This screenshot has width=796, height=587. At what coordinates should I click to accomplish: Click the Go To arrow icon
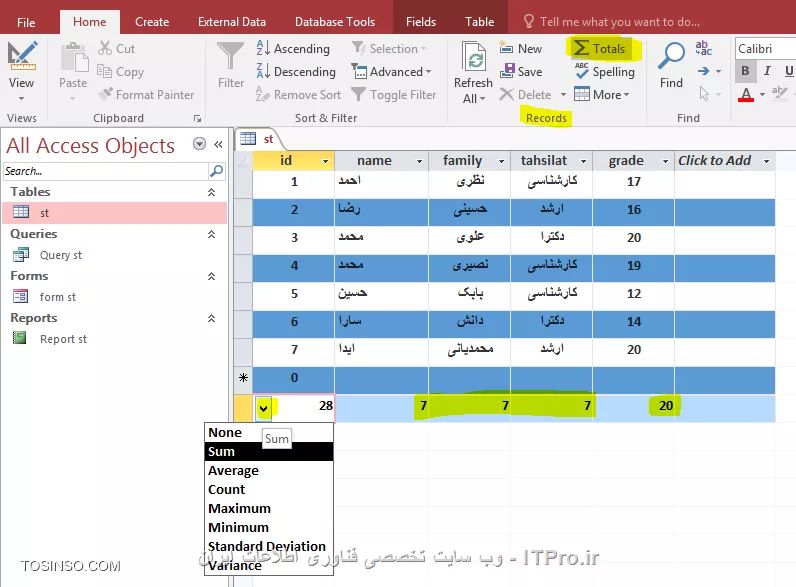pos(704,72)
